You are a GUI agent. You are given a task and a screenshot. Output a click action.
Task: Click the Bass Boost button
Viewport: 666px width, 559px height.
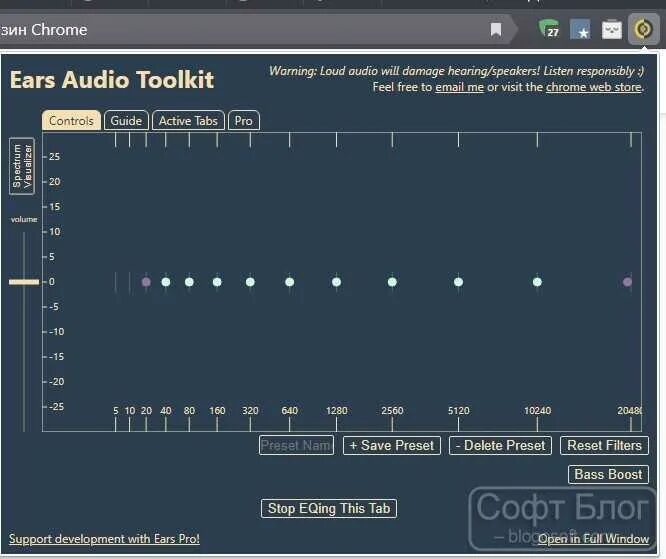point(608,474)
